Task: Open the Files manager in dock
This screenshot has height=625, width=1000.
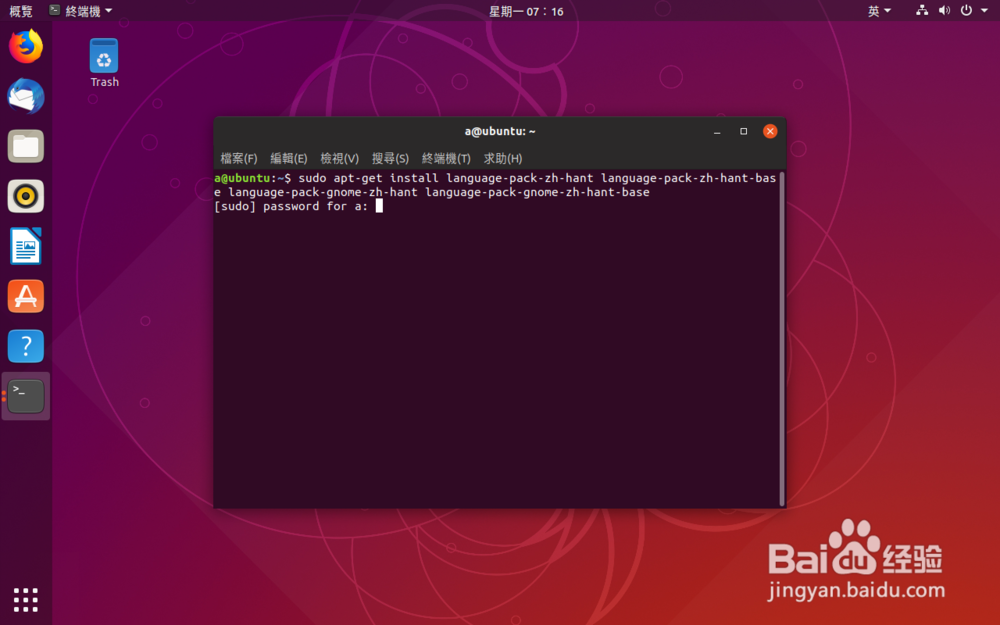Action: (x=26, y=146)
